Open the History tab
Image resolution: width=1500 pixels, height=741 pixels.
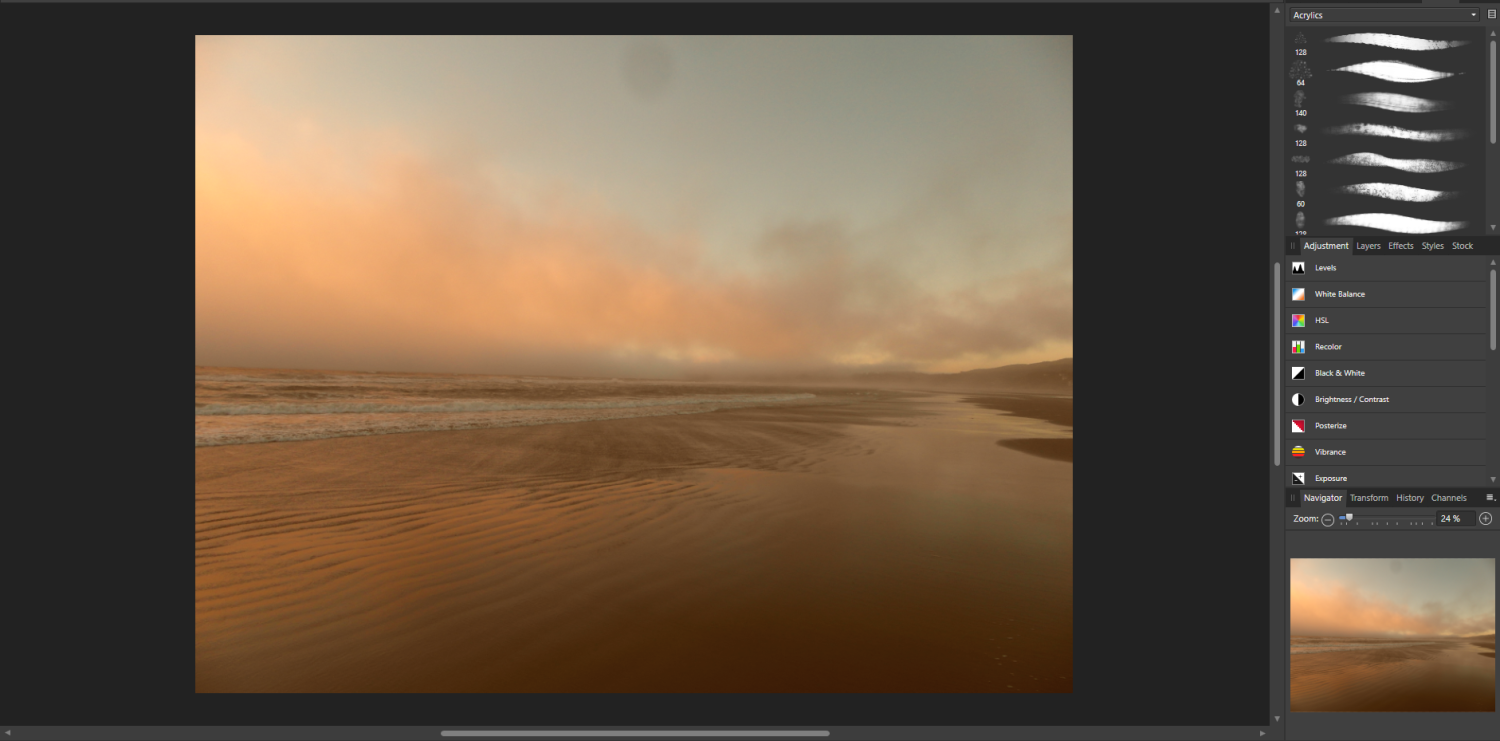pos(1410,498)
